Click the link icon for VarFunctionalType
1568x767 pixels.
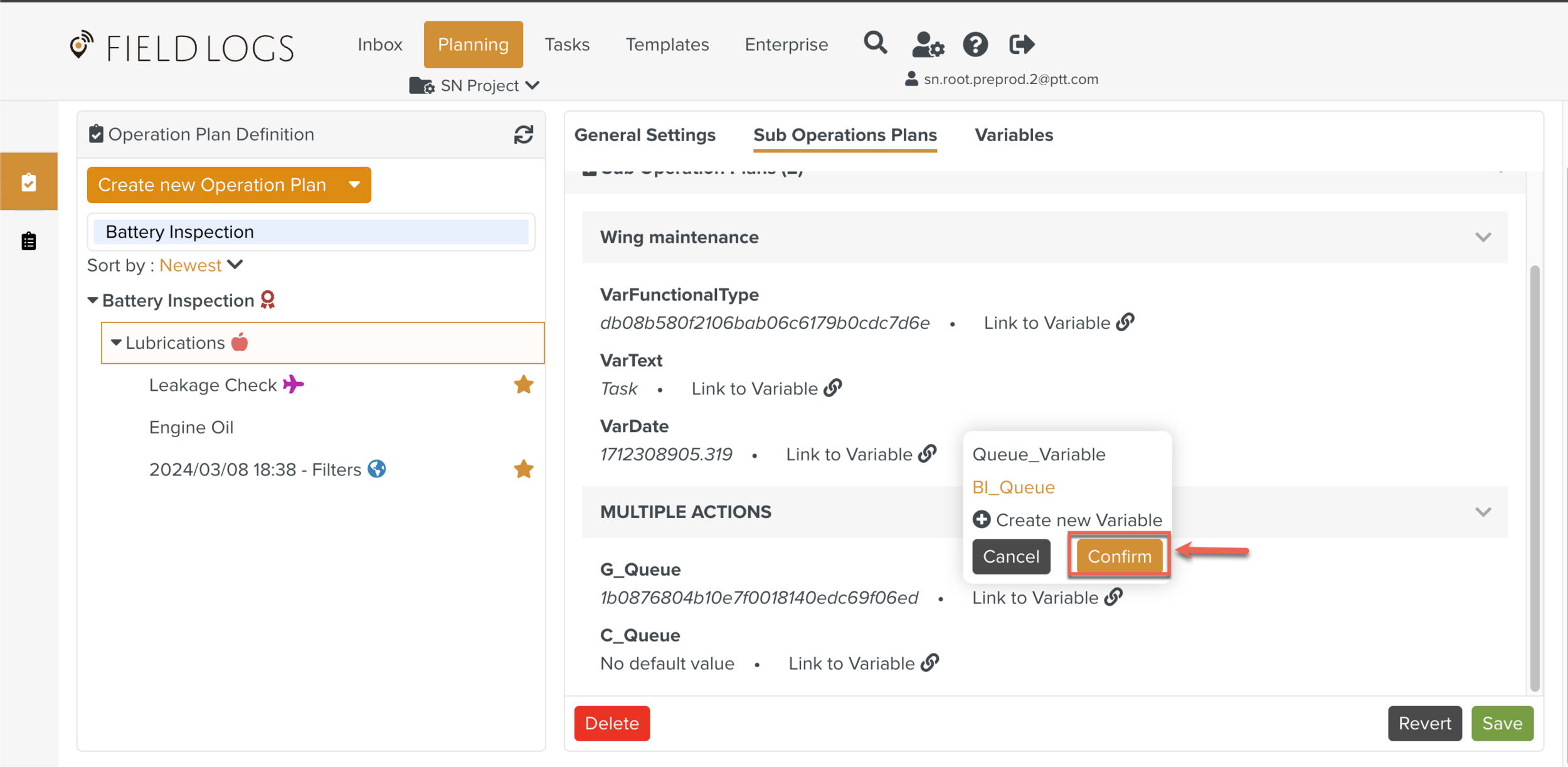[x=1125, y=322]
